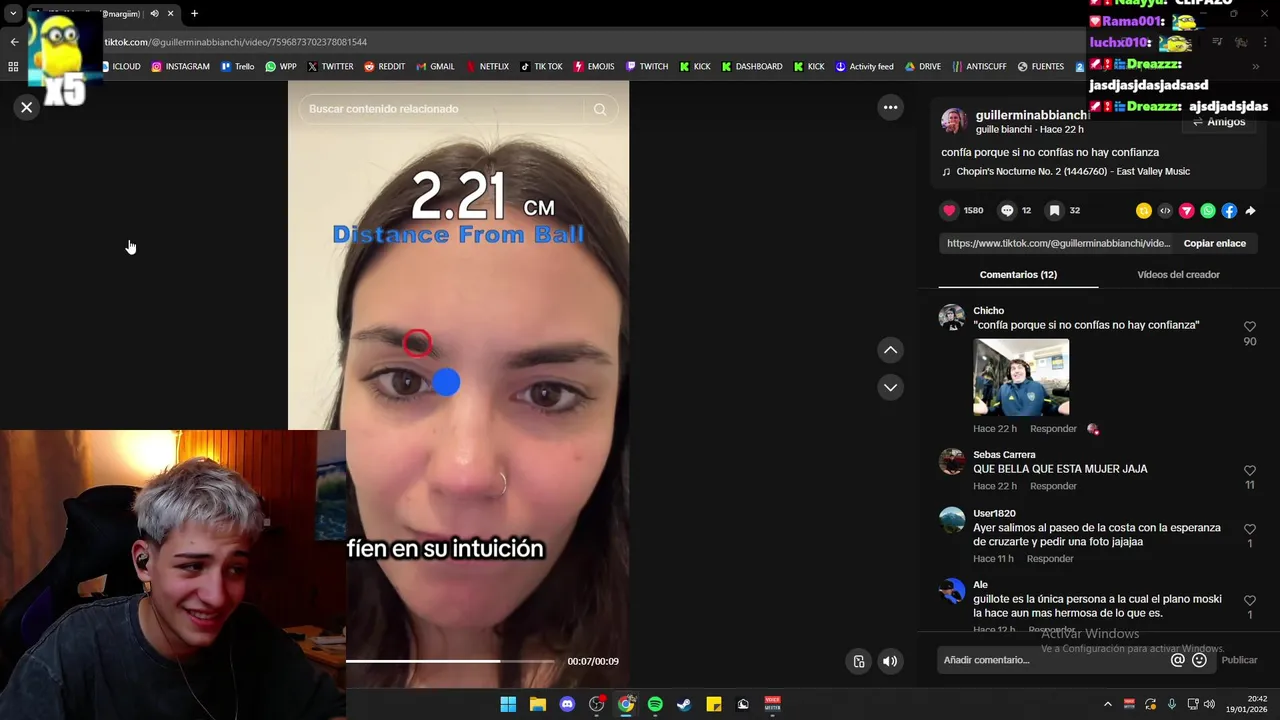This screenshot has width=1280, height=720.
Task: Open the NETFLIX bookmark
Action: [x=486, y=67]
